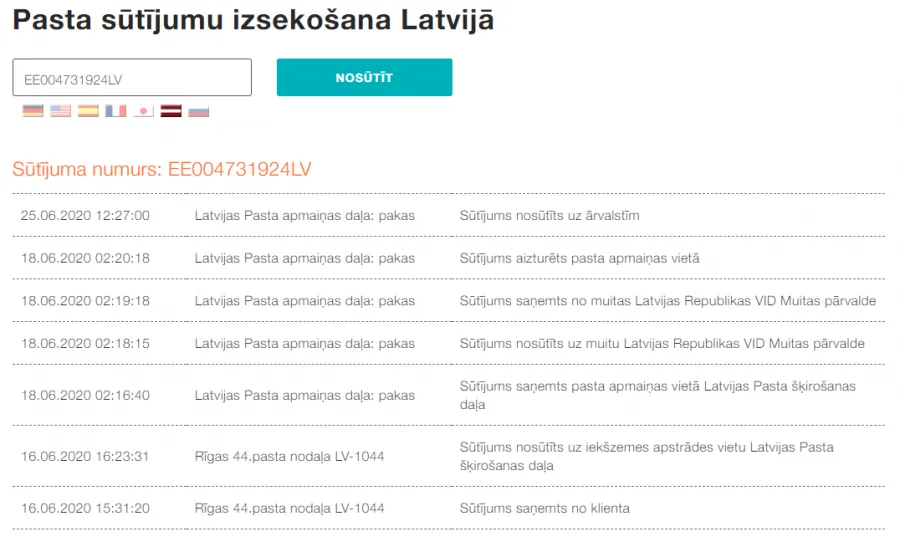Viewport: 900px width, 552px height.
Task: Choose the Russian flag language icon
Action: coord(199,111)
